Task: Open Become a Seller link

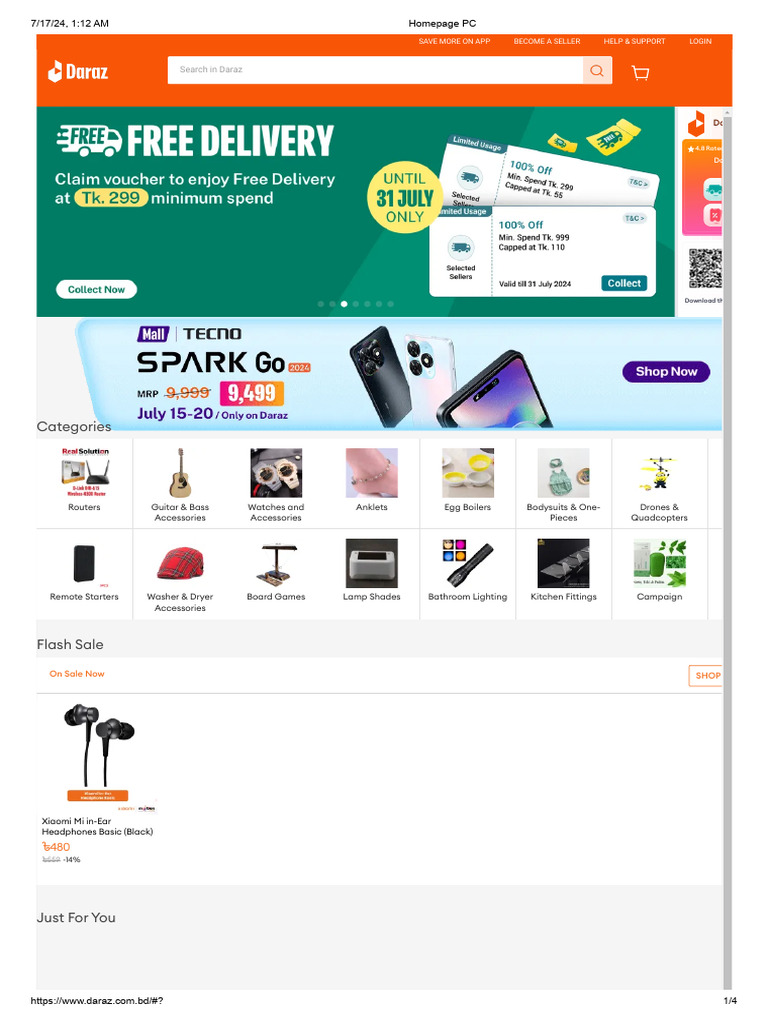Action: 547,41
